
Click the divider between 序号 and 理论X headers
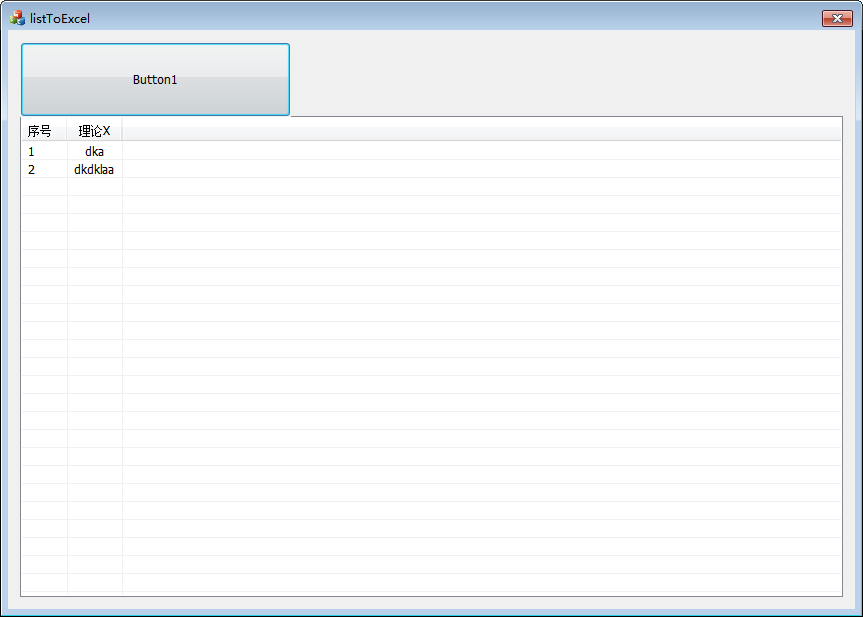point(67,130)
